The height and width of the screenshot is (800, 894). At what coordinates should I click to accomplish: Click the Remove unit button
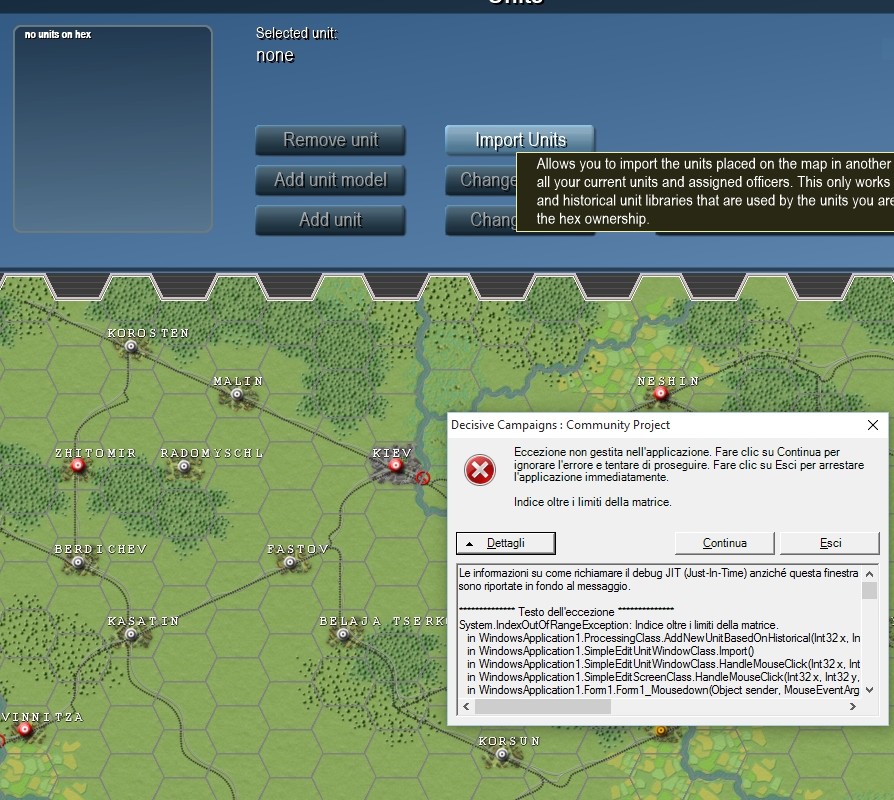pyautogui.click(x=330, y=140)
